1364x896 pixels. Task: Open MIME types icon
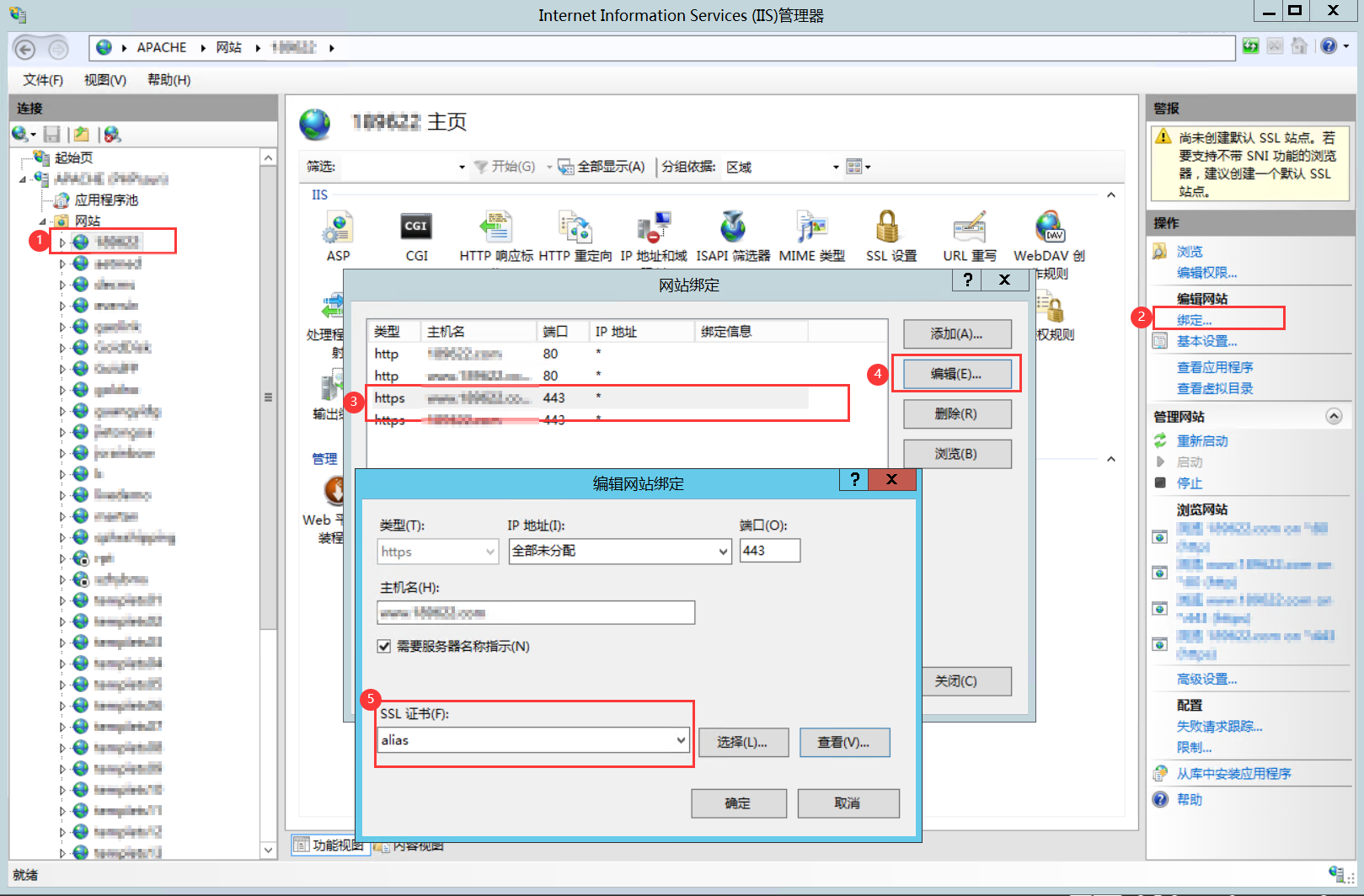[x=812, y=227]
